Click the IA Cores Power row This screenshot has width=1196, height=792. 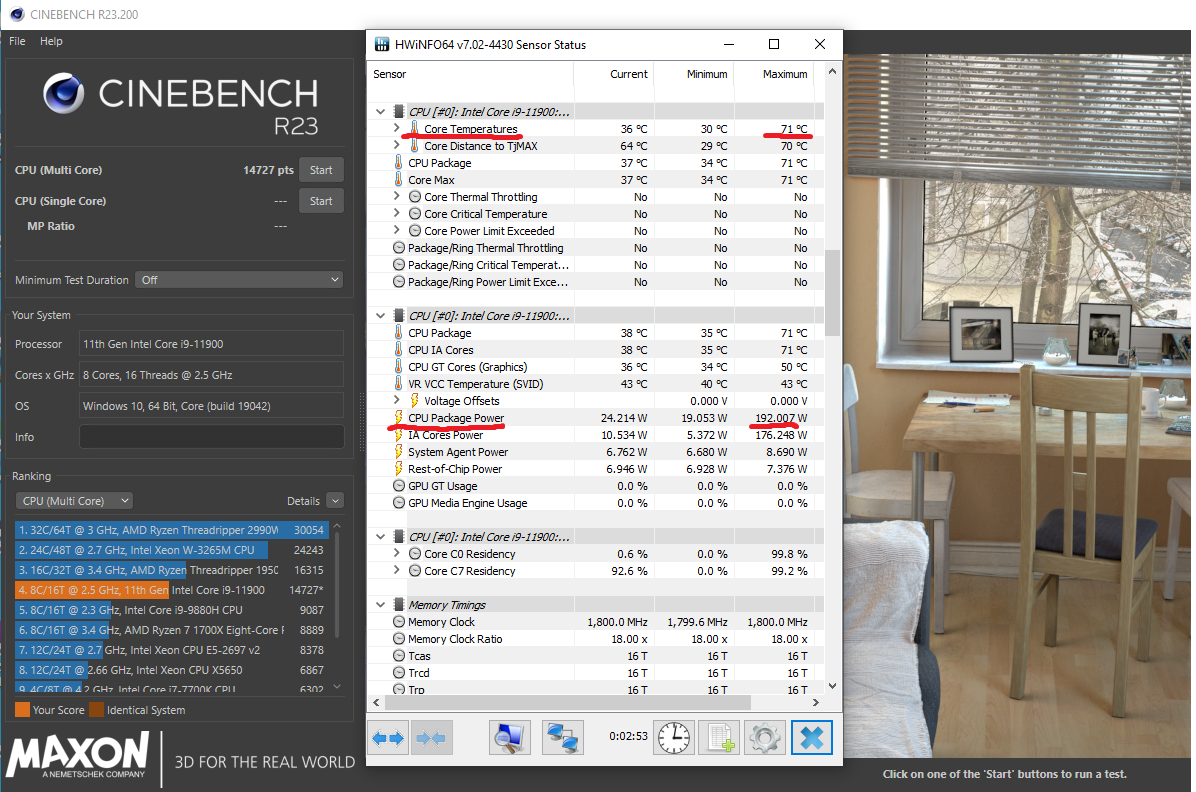coord(595,435)
